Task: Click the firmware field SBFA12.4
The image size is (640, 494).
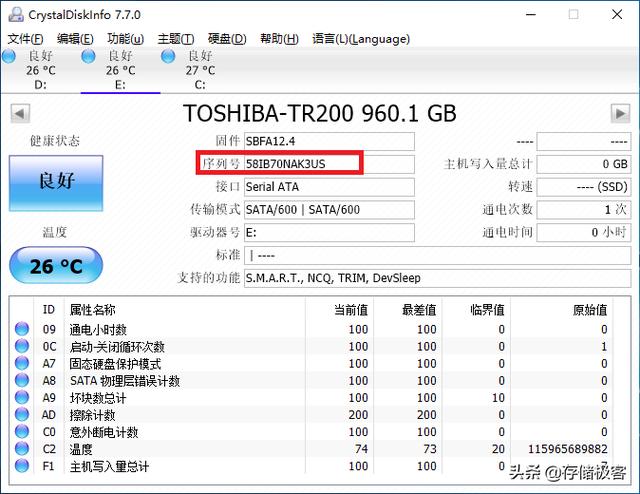Action: pyautogui.click(x=328, y=141)
